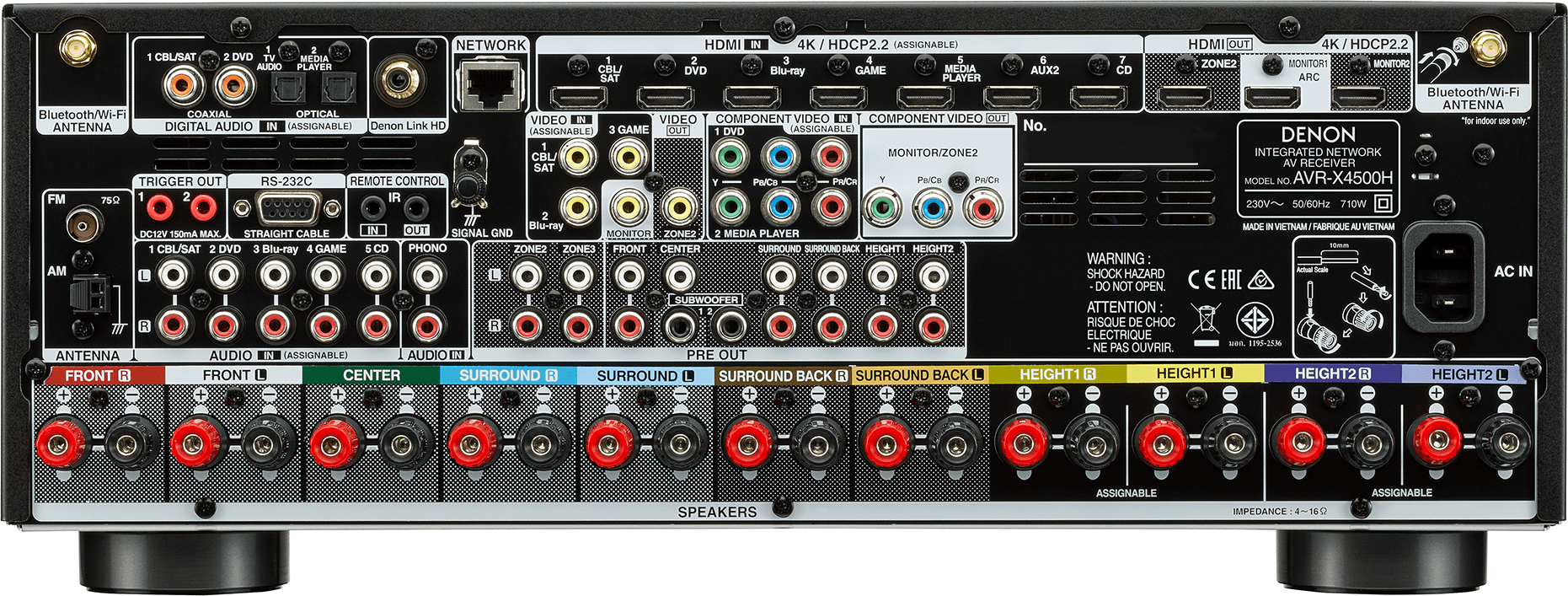Click the HDMI IN 7 CD port
1568x596 pixels.
coord(1099,98)
